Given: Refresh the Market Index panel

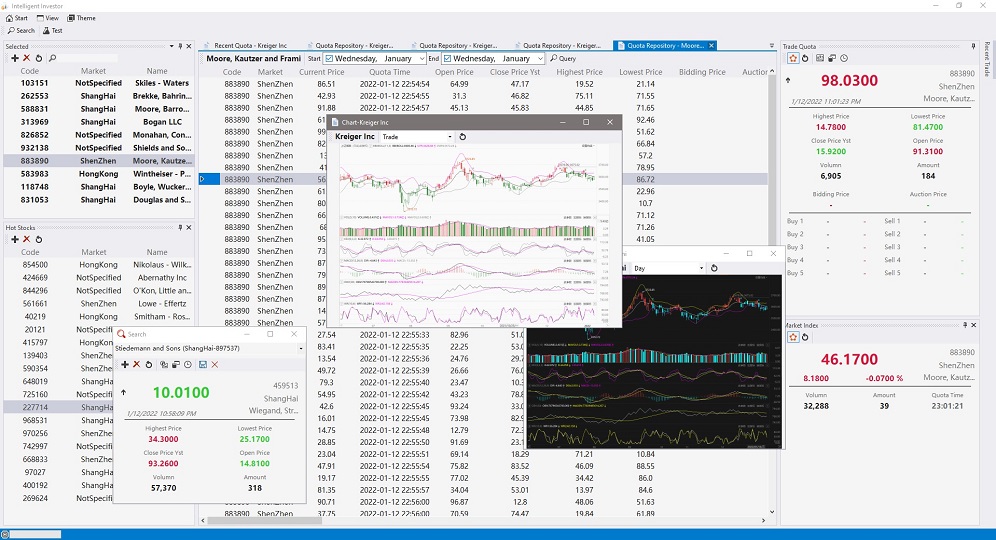Looking at the screenshot, I should point(805,337).
